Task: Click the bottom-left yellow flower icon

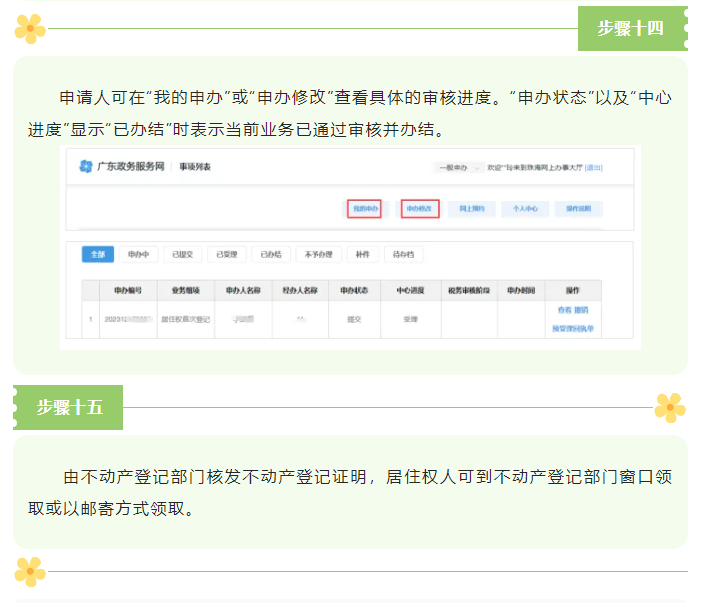Action: click(x=30, y=572)
